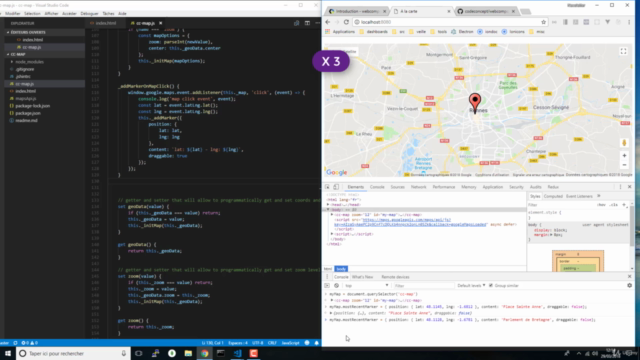Open the DevTools customize menu
This screenshot has width=640, height=360.
coord(620,187)
